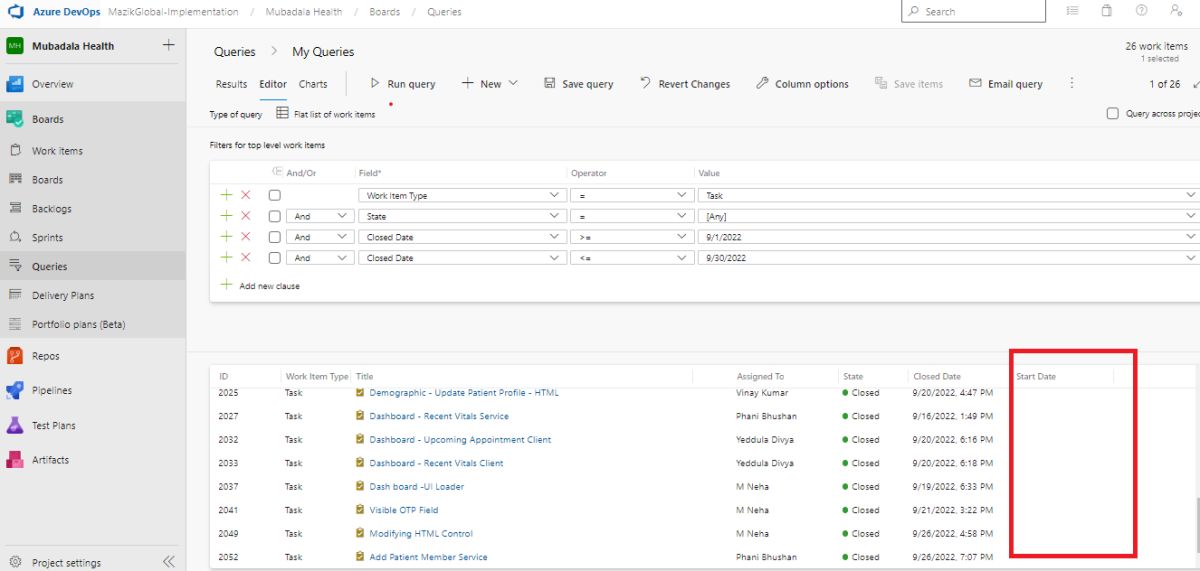Collapse the sidebar with double chevron

click(168, 562)
